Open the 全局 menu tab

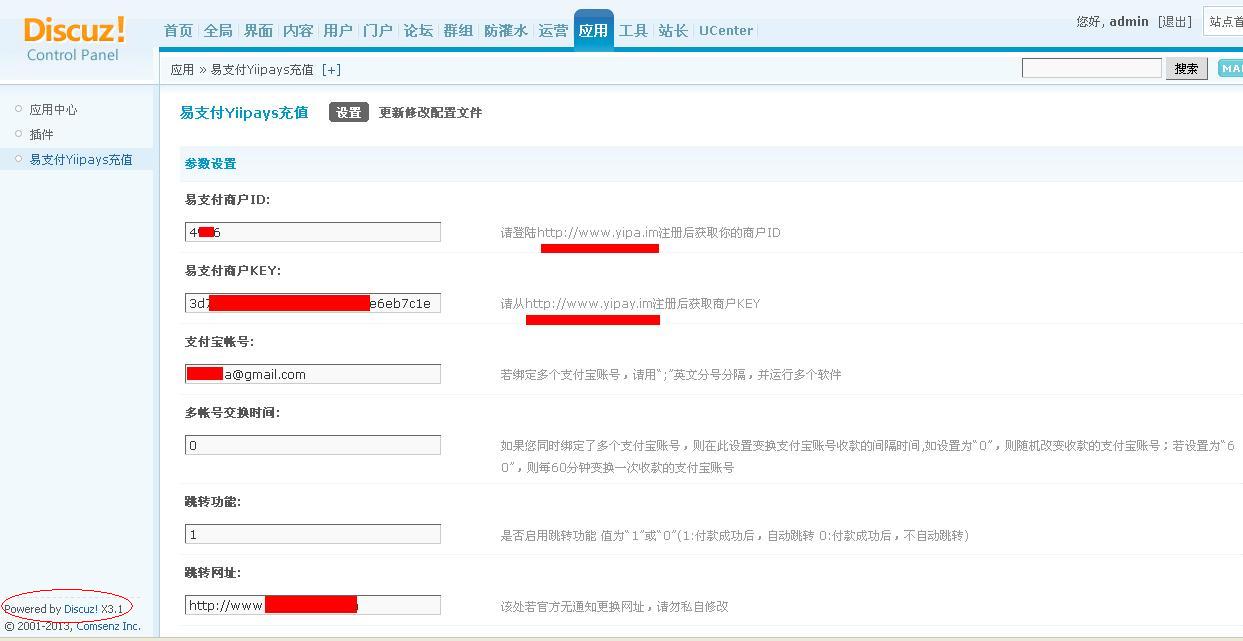[218, 30]
